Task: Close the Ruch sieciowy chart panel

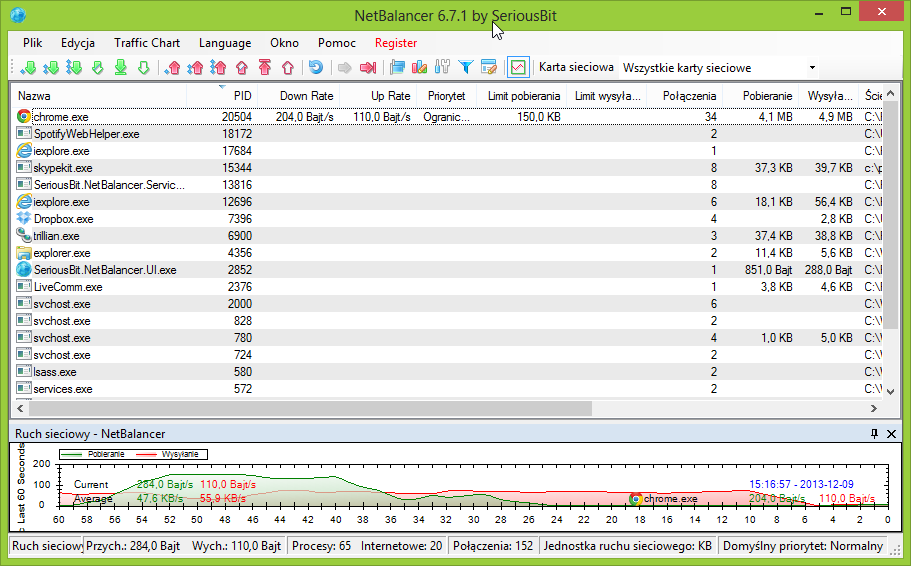Action: coord(891,434)
